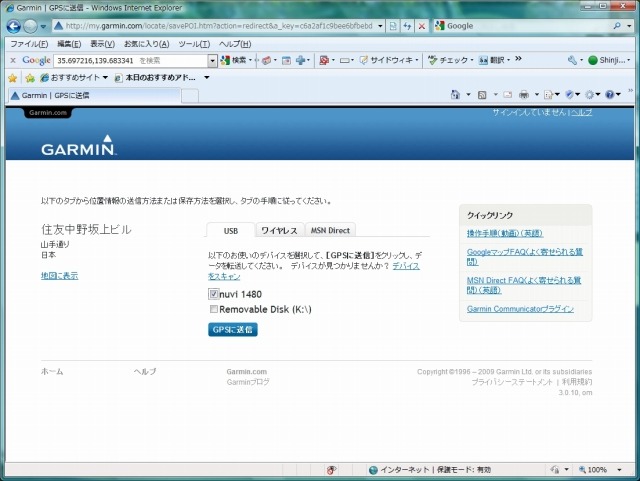Screen dimensions: 640x481
Task: Click the Google search box in the browser
Action: point(522,26)
